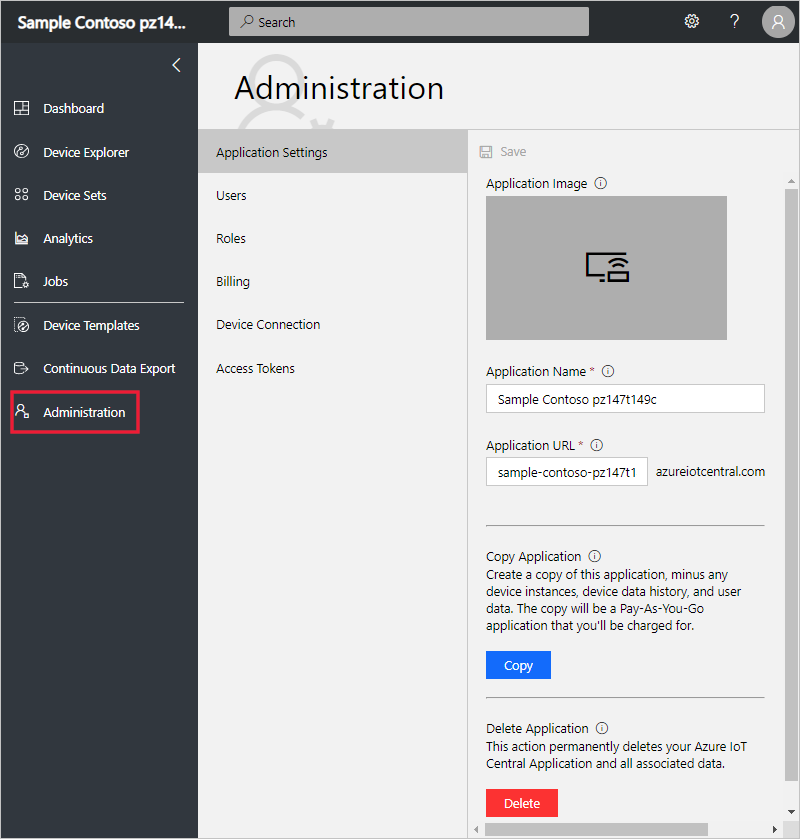Click info icon beside Copy Application
800x839 pixels.
[595, 556]
